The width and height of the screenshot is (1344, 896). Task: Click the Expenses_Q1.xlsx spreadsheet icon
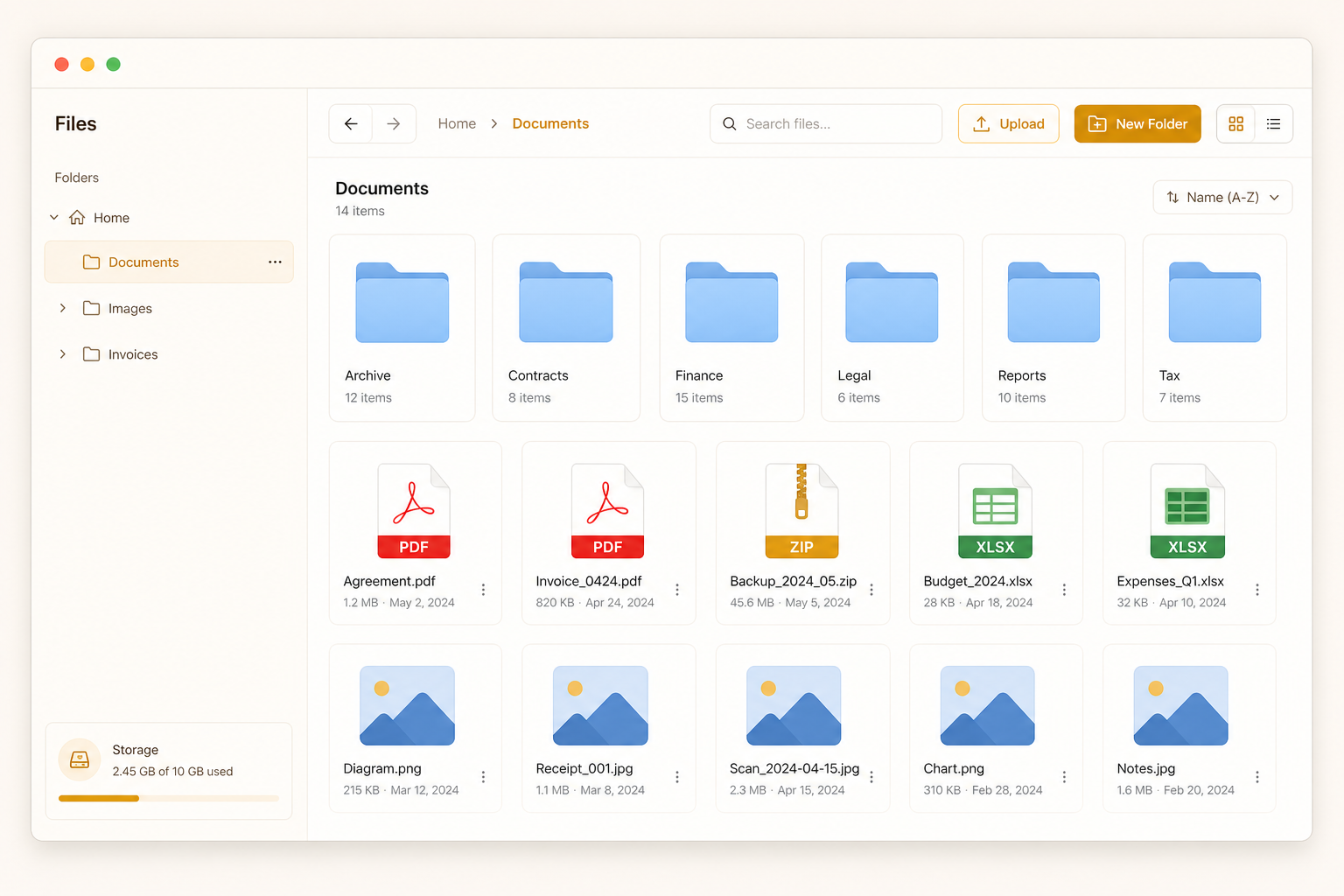1187,511
